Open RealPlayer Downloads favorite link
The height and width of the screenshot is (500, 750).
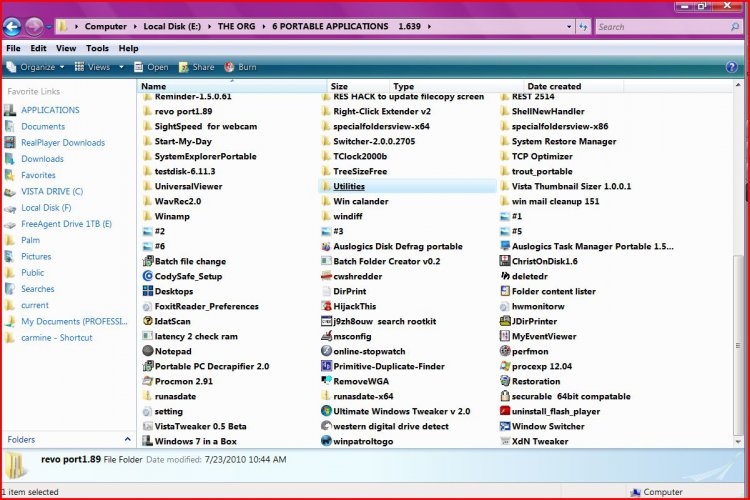click(63, 143)
